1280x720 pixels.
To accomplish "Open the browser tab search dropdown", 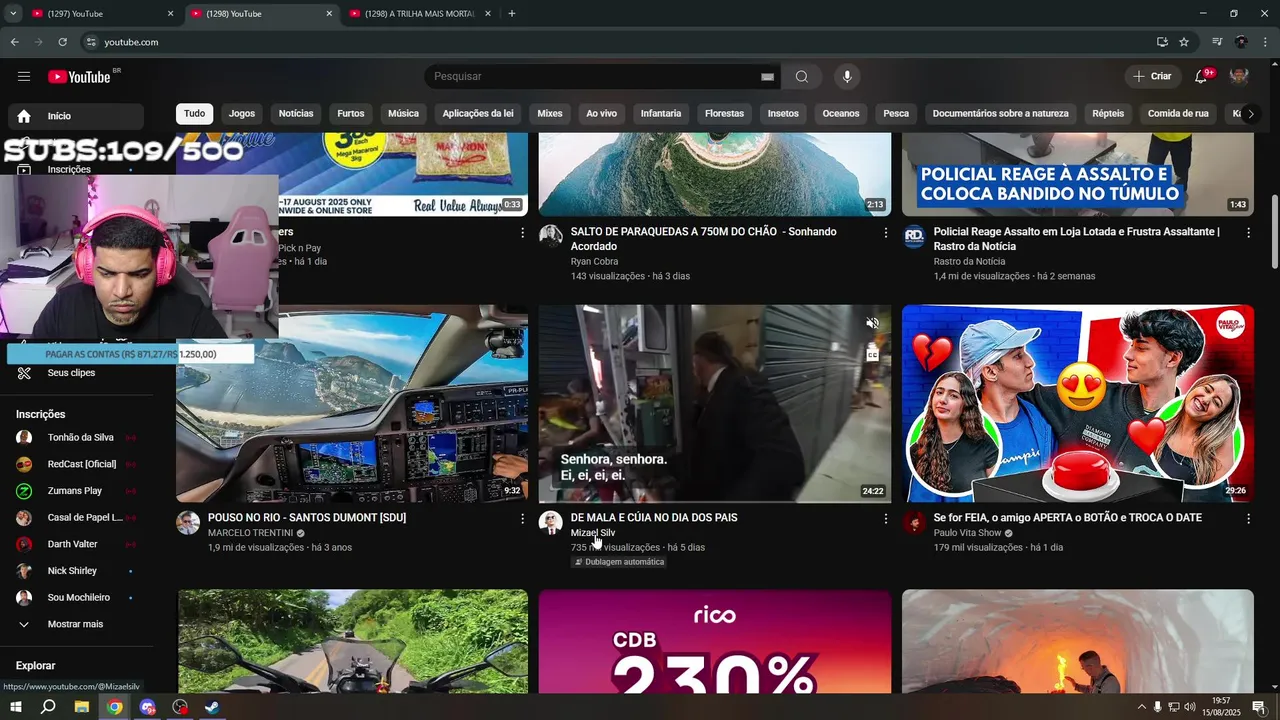I will (13, 14).
